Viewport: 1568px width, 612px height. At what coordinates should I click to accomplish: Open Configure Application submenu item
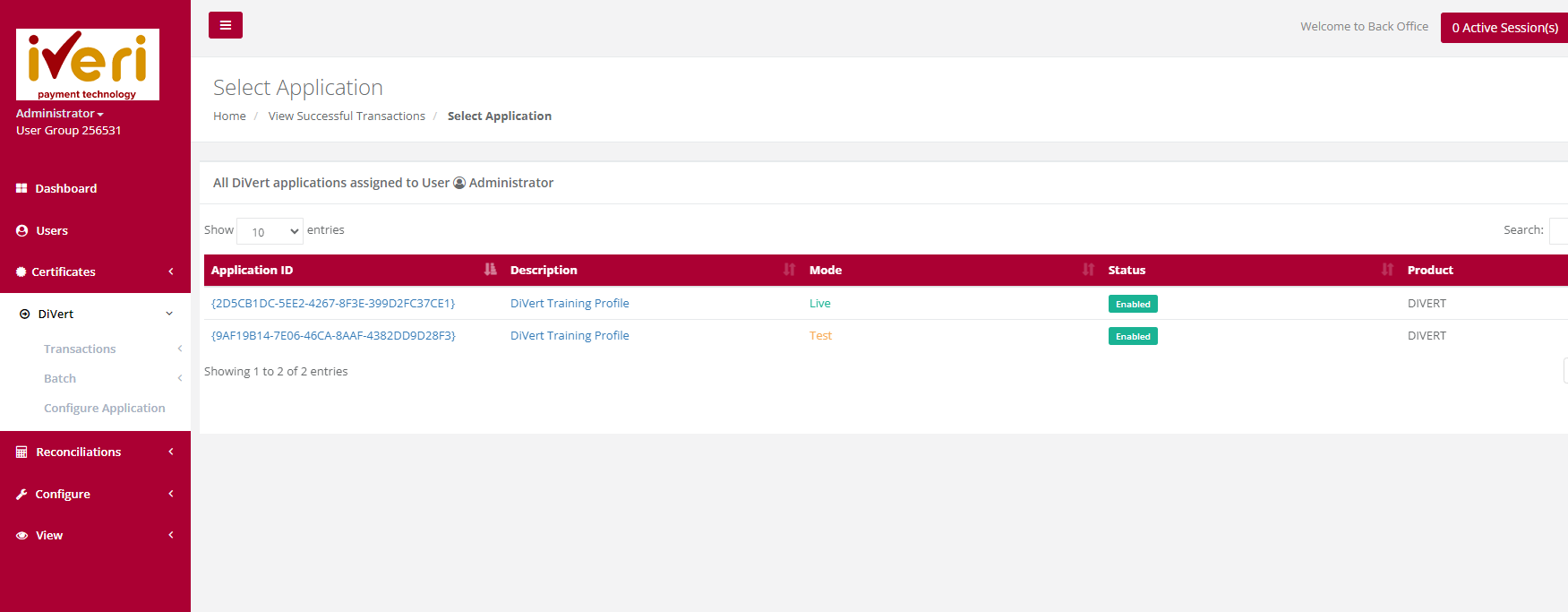click(105, 408)
